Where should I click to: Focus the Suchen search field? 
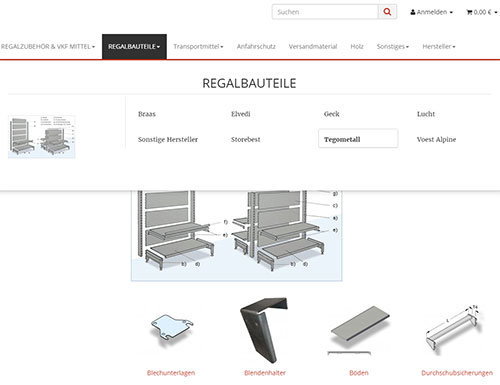click(x=325, y=12)
